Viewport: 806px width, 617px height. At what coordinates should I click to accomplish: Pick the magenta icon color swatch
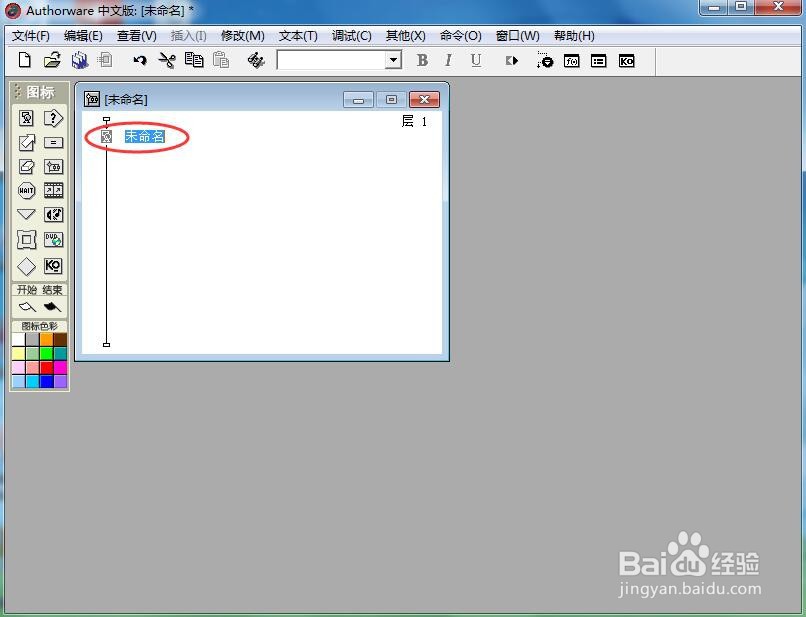(x=60, y=367)
